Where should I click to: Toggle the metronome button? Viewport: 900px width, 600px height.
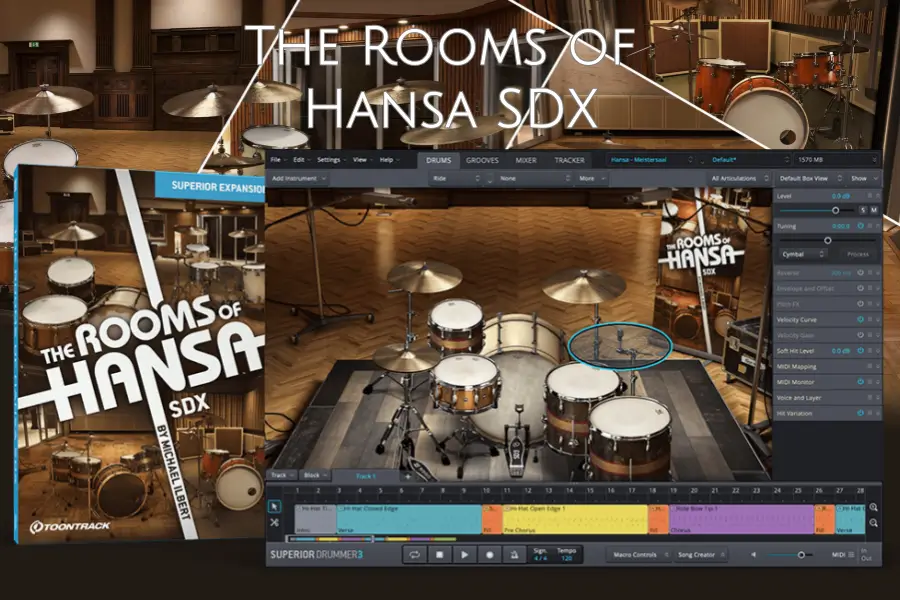coord(514,555)
